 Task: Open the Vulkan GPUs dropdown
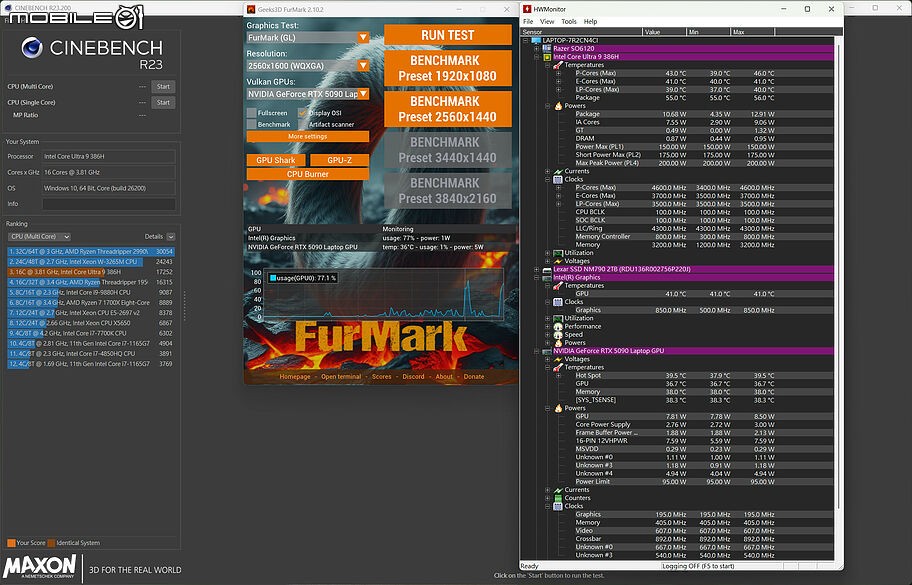click(308, 94)
